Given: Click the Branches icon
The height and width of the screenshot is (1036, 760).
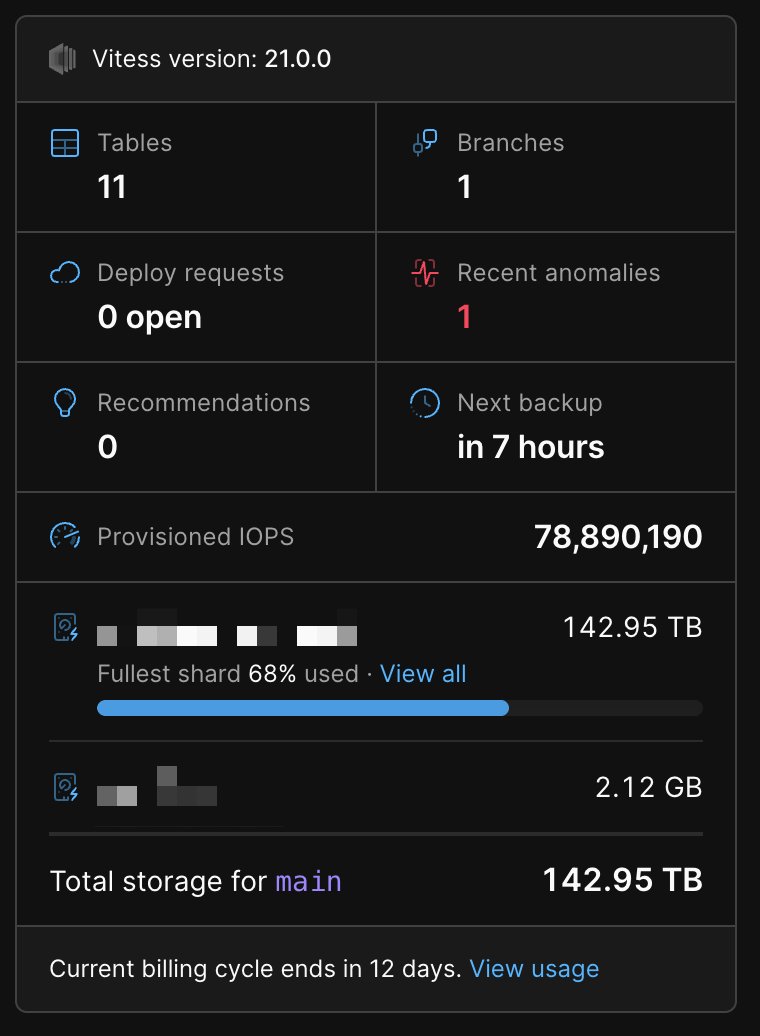Looking at the screenshot, I should pos(424,143).
